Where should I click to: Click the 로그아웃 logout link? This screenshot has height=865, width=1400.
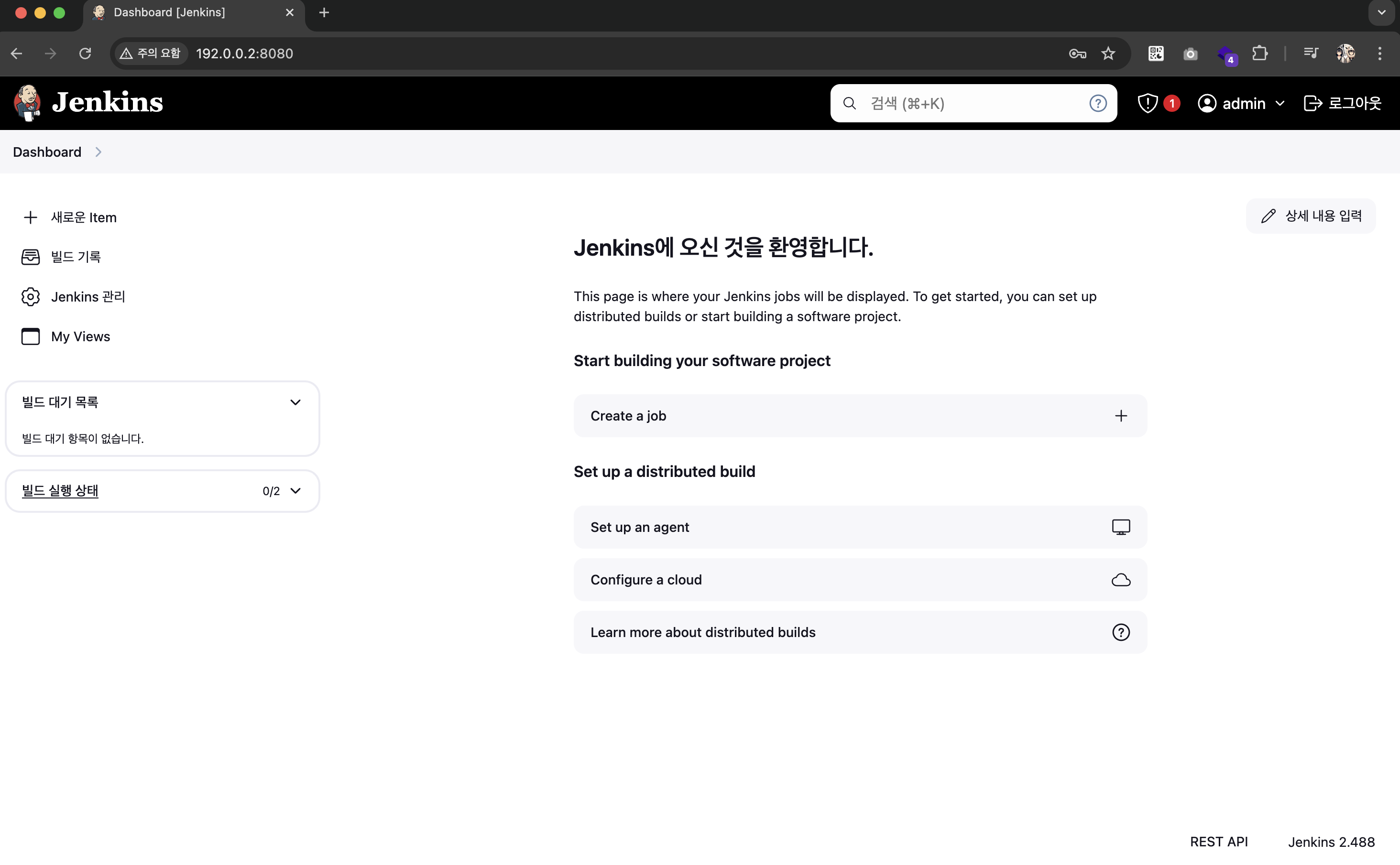[1343, 103]
